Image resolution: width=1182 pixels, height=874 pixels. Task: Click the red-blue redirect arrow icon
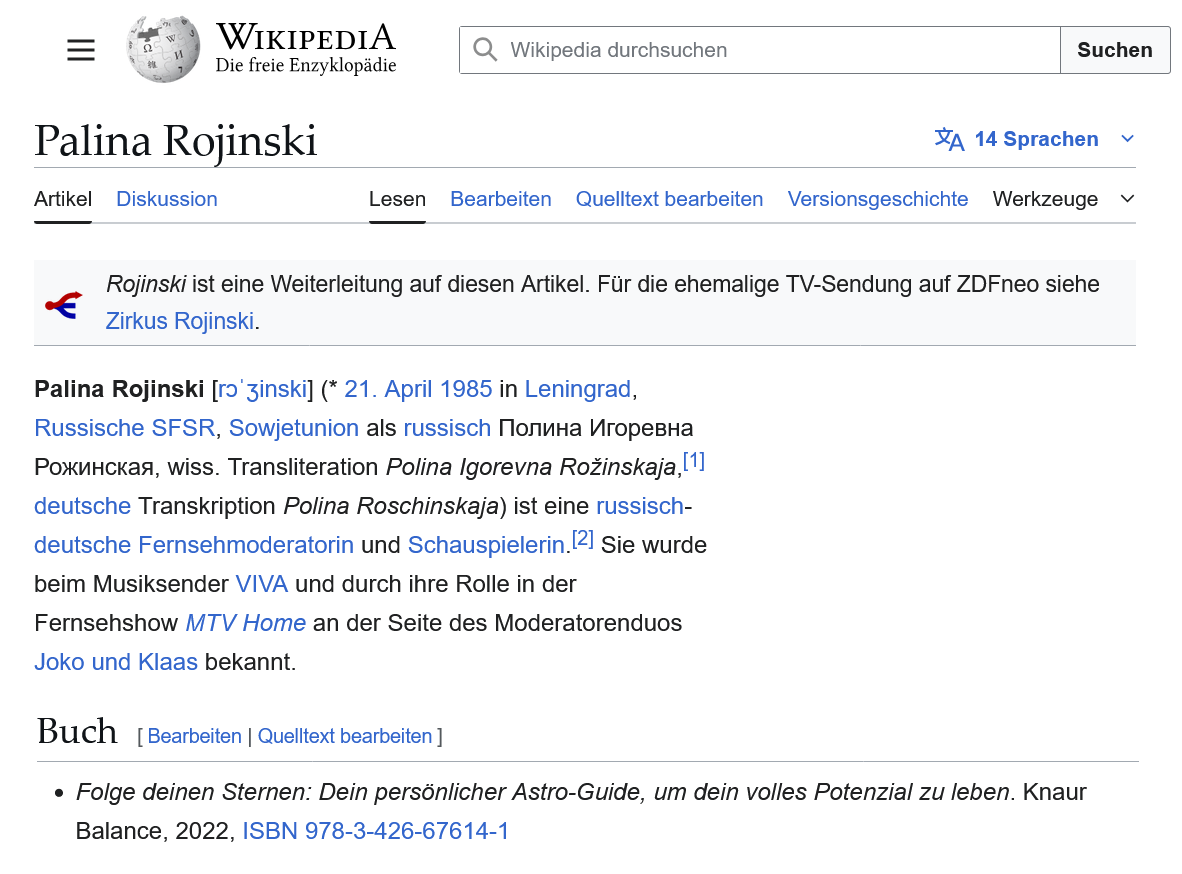64,305
